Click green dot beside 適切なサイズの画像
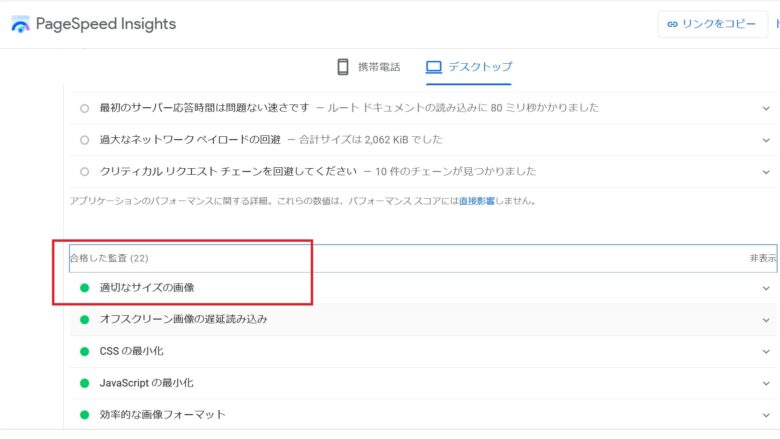 (x=84, y=288)
